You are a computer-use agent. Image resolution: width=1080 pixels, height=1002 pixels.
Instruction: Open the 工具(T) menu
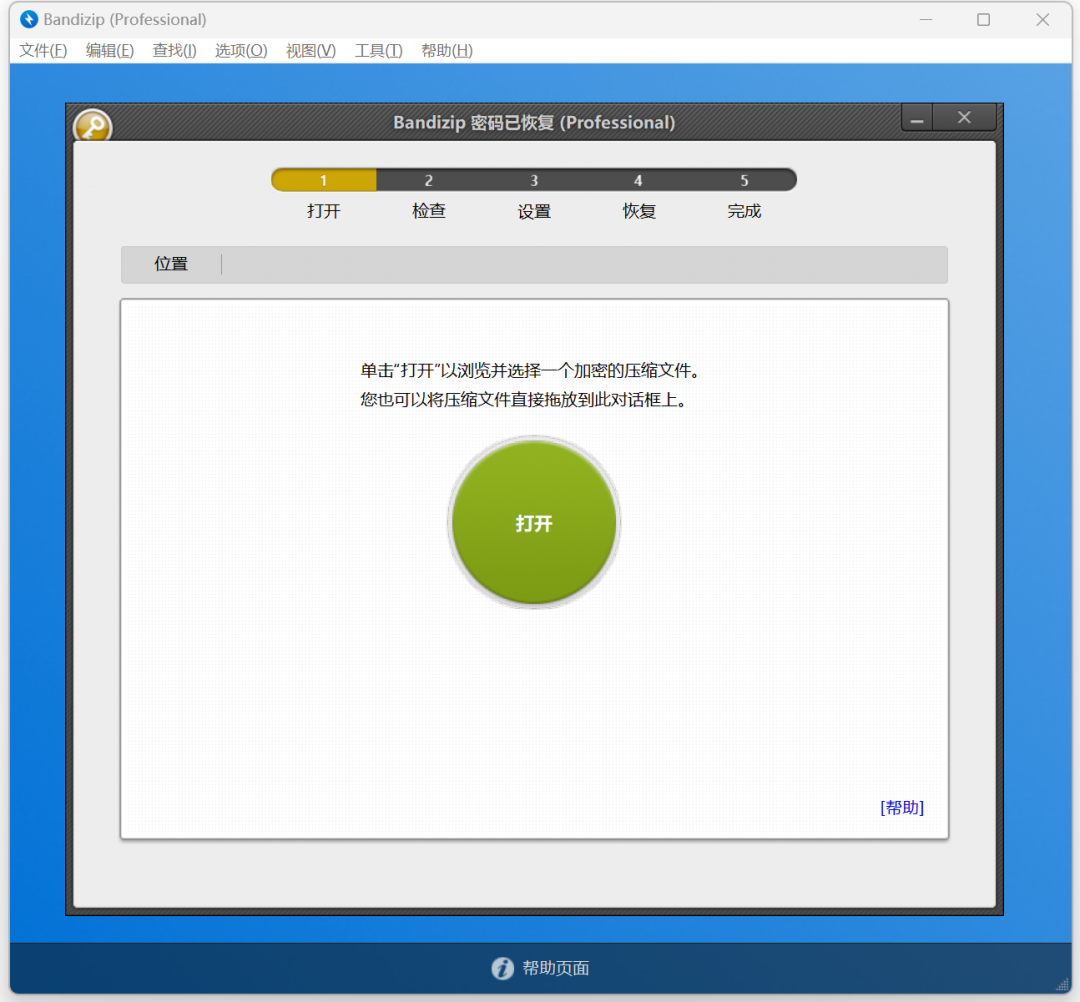tap(378, 51)
